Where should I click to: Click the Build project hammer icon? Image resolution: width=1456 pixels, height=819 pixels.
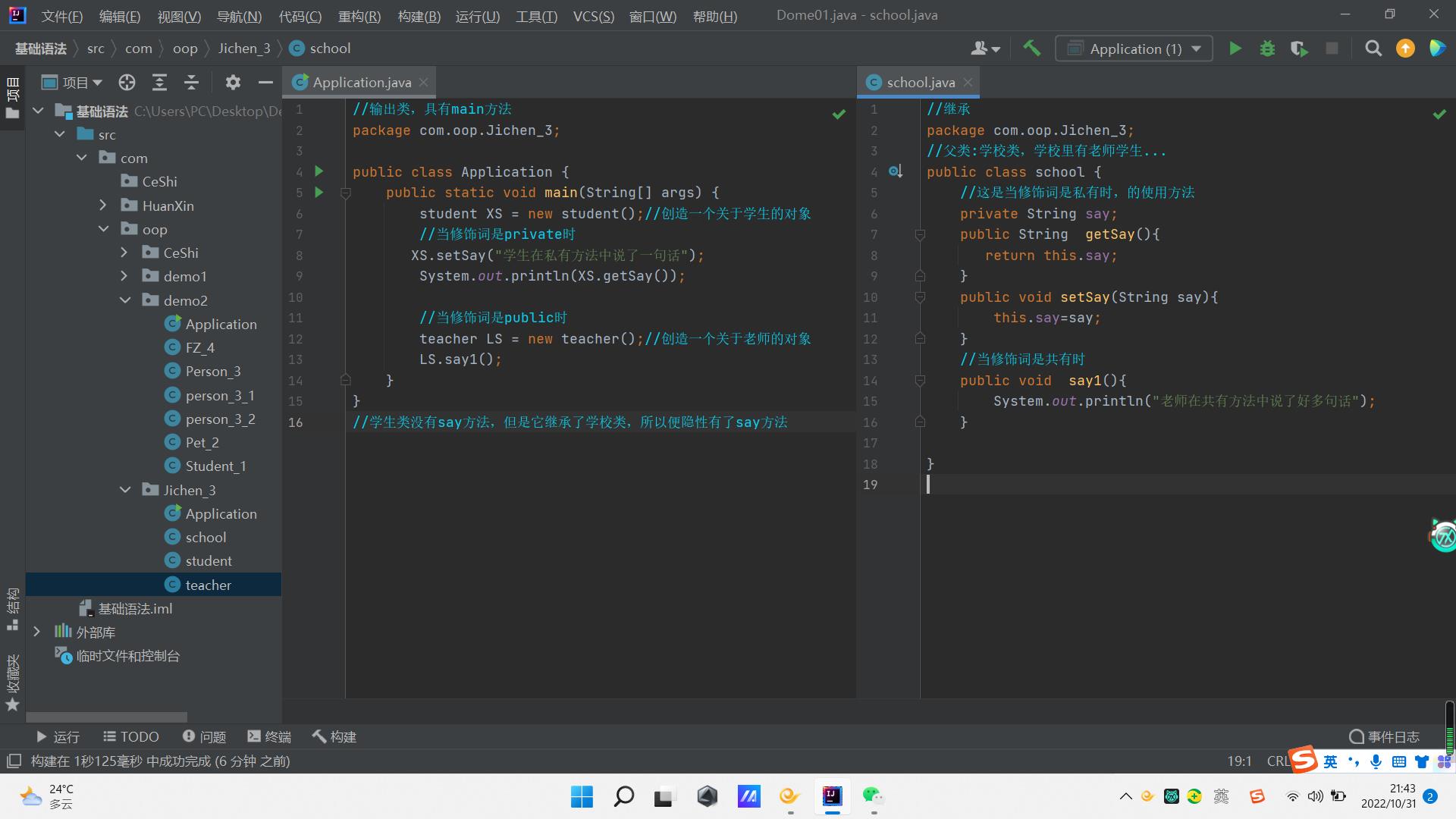(x=1031, y=49)
